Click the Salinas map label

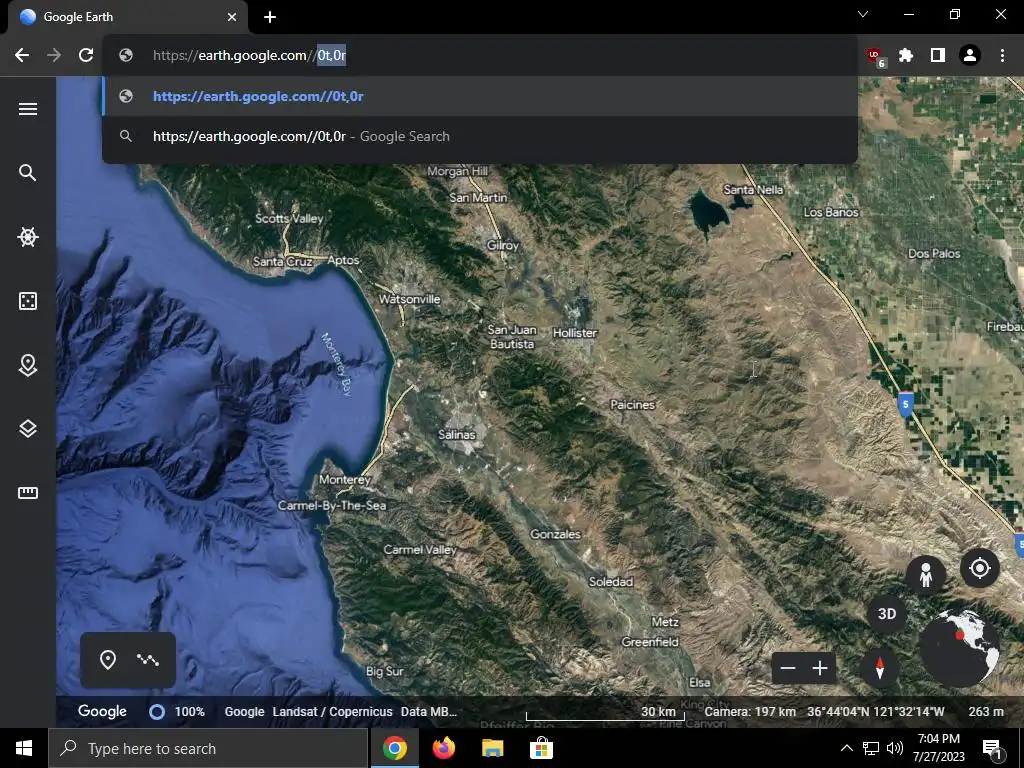456,434
